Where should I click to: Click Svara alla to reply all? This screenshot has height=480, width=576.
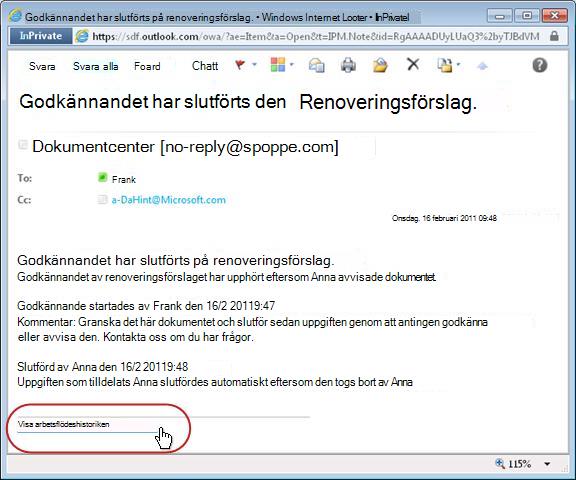coord(96,66)
